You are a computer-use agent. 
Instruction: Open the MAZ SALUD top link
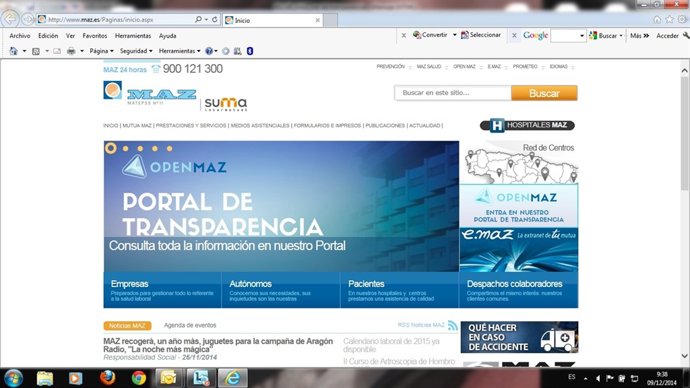click(429, 66)
